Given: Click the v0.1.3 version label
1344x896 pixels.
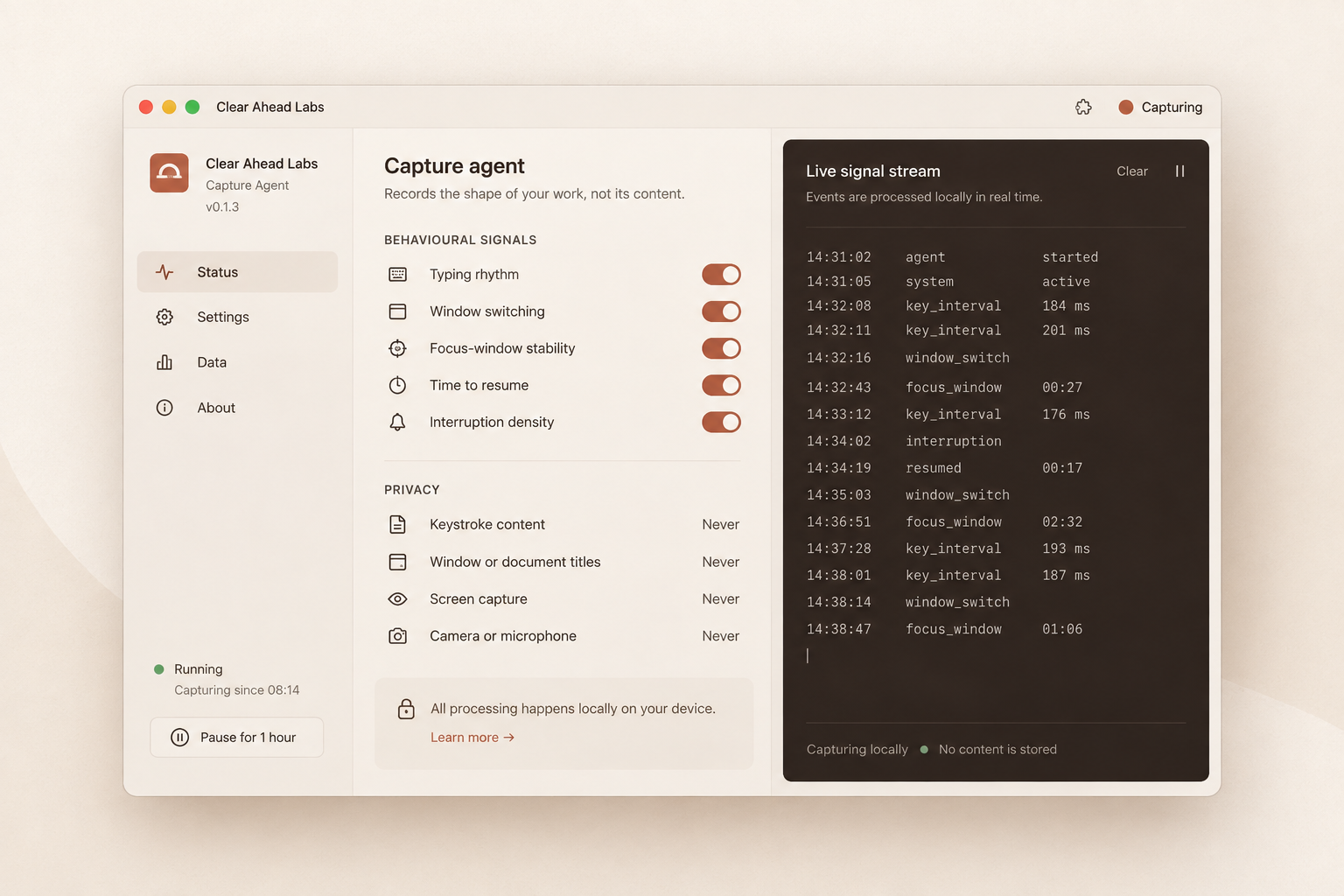Looking at the screenshot, I should point(222,207).
